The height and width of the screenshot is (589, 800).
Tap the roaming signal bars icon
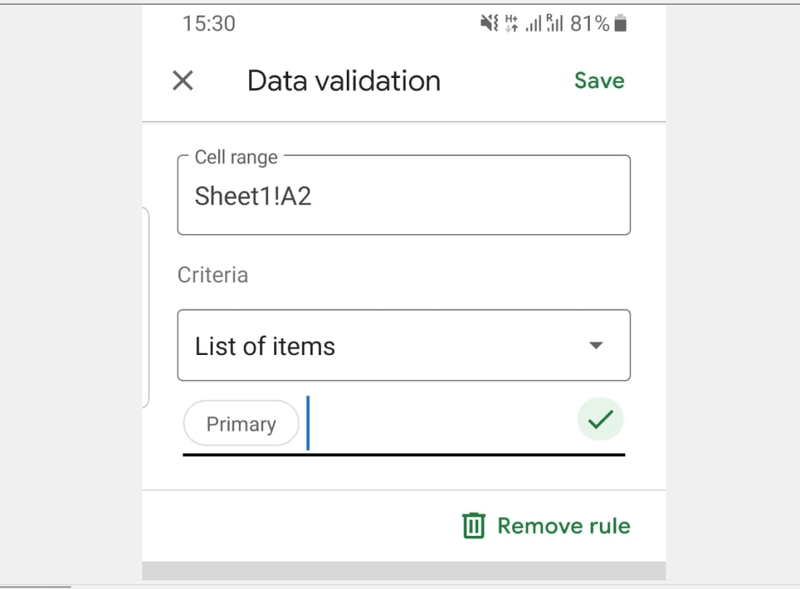coord(554,23)
